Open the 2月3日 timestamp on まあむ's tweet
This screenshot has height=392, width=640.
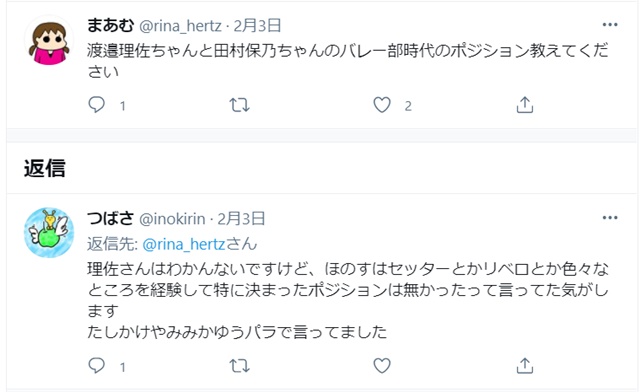[257, 26]
